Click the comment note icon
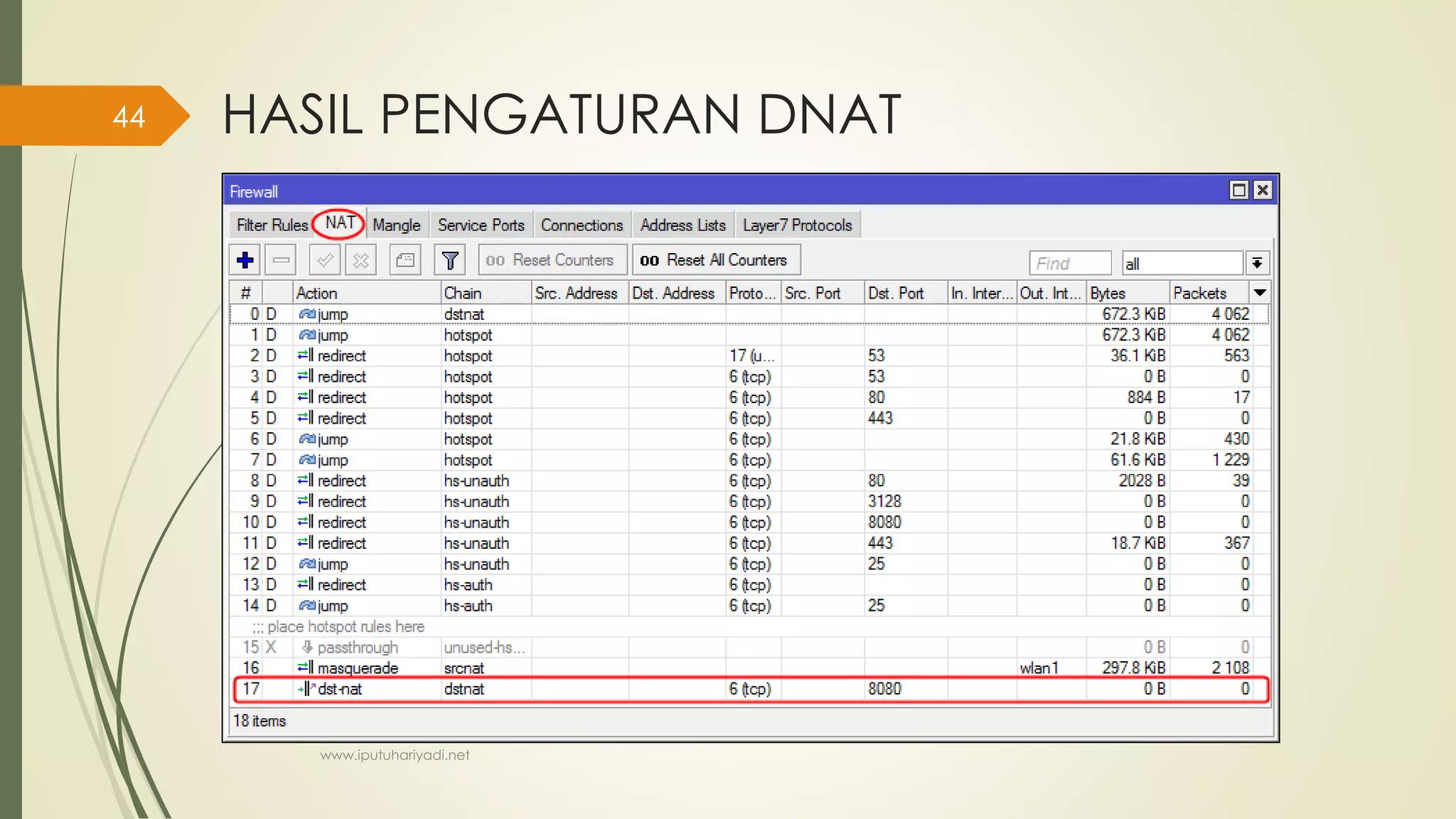This screenshot has width=1456, height=819. [405, 260]
